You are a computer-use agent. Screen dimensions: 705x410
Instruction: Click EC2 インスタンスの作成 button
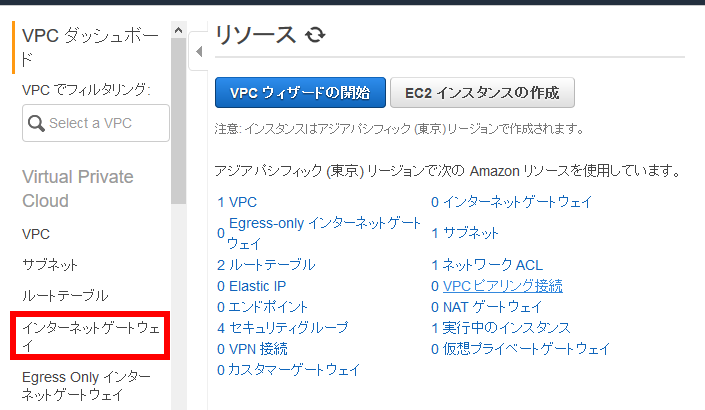482,93
